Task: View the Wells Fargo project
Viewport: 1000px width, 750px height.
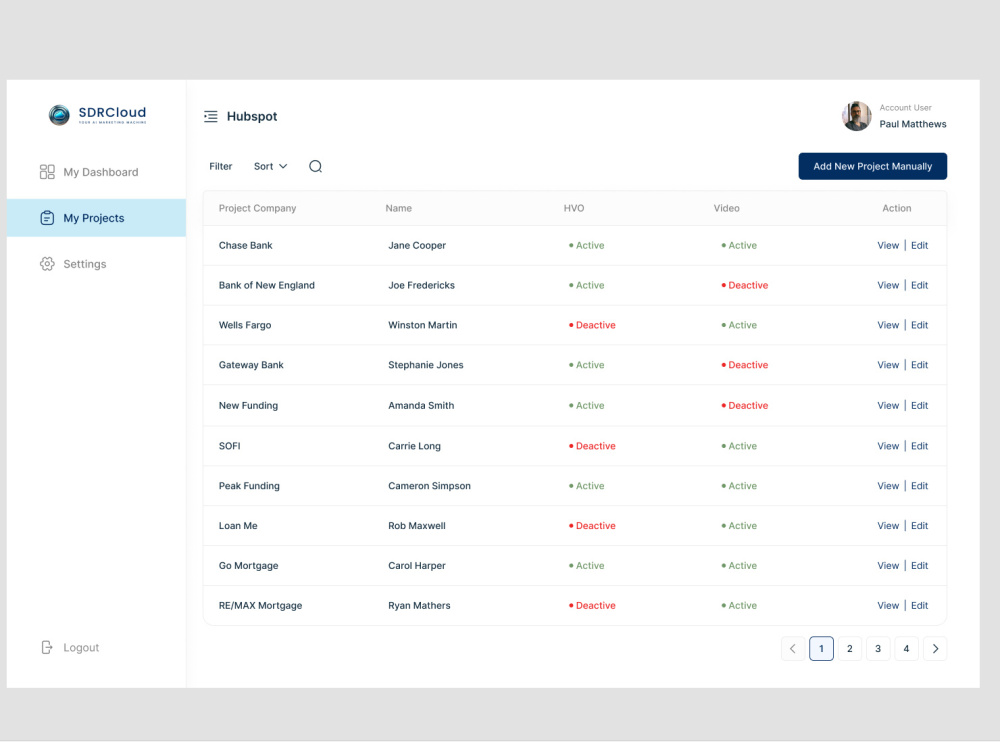Action: 888,325
